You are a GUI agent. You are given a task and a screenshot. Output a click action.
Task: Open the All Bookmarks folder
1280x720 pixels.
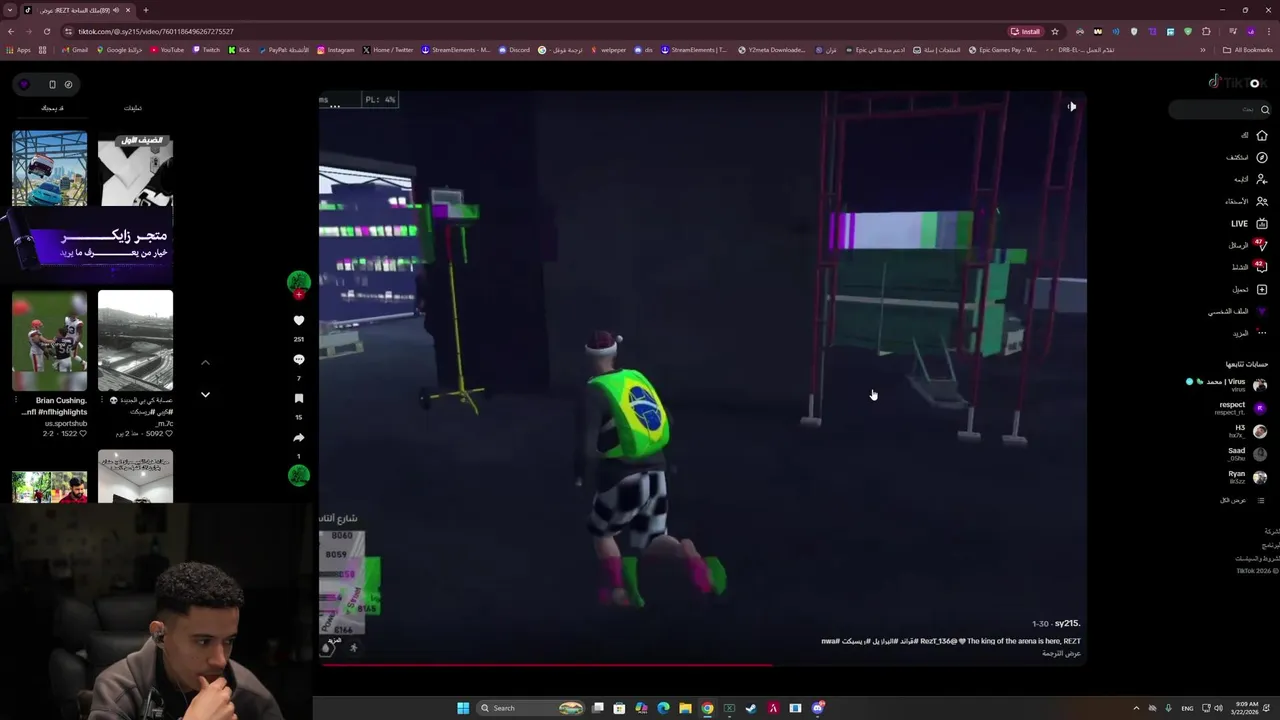[1248, 50]
